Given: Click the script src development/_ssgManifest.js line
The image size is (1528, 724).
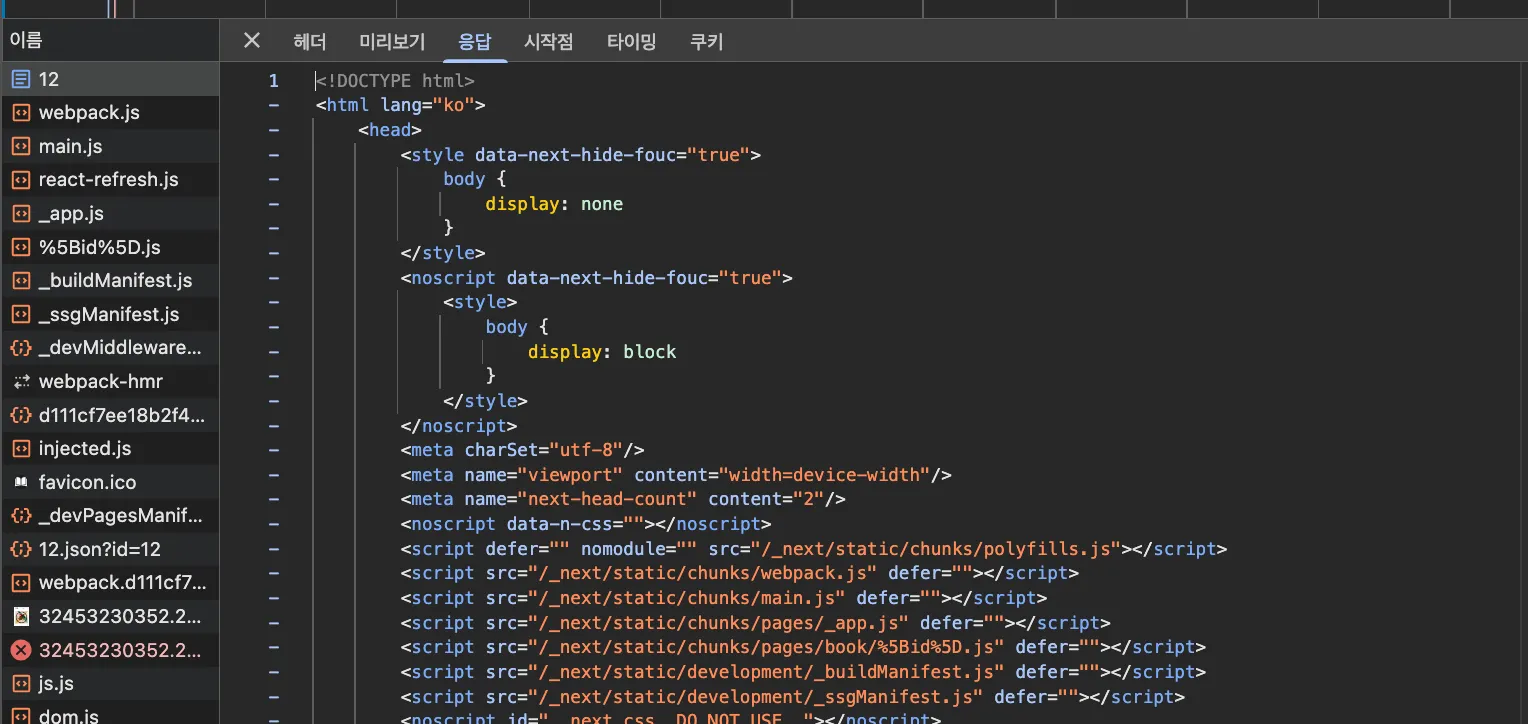Looking at the screenshot, I should [x=792, y=697].
